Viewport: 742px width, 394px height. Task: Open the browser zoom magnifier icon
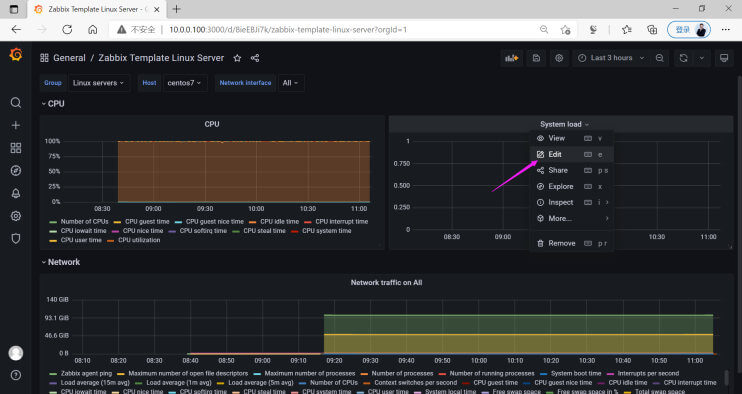coord(544,29)
